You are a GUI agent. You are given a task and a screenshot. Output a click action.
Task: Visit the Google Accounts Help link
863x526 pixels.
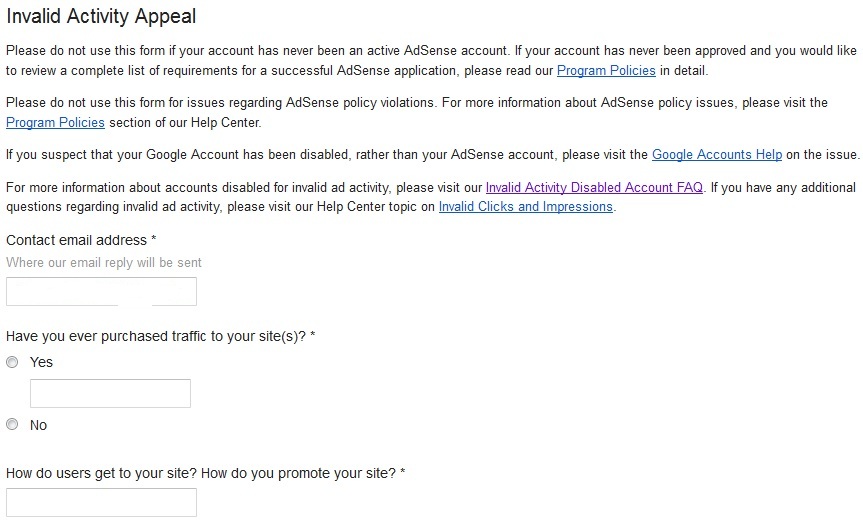click(716, 155)
